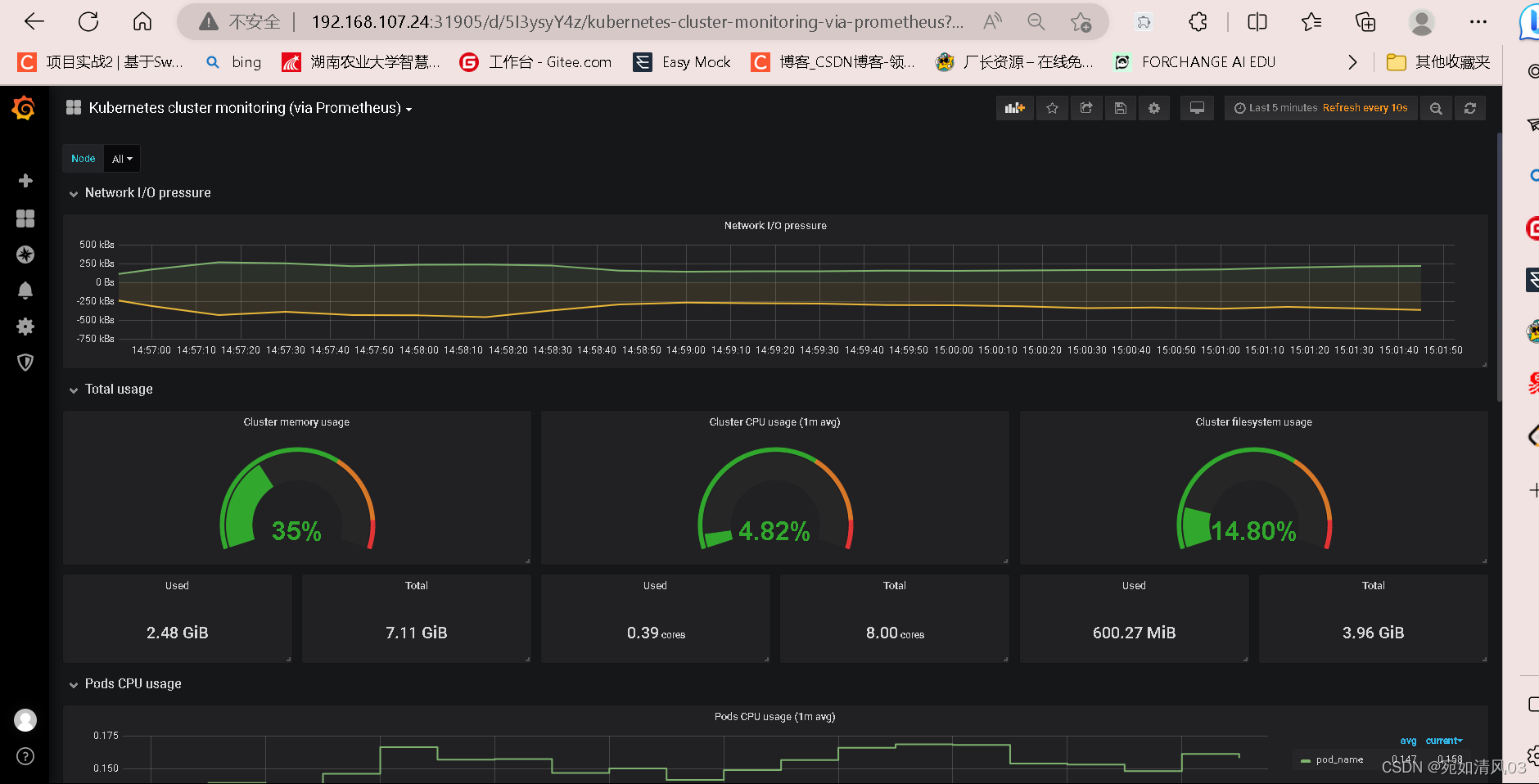Add this page to favorites star icon
Image resolution: width=1539 pixels, height=784 pixels.
click(1081, 22)
